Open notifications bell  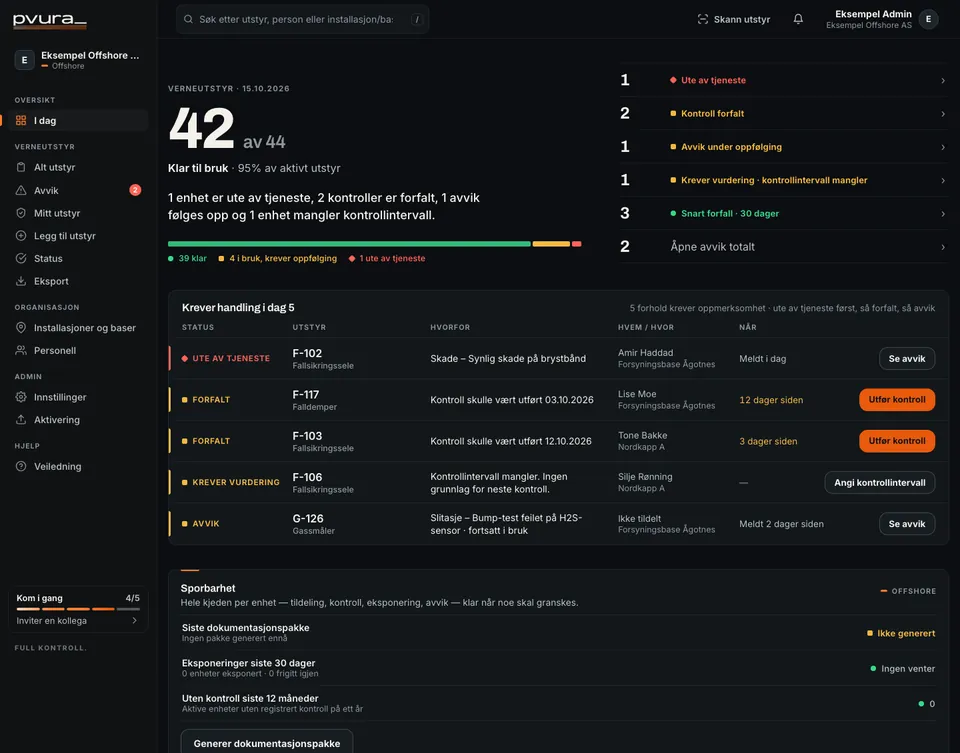(x=798, y=19)
